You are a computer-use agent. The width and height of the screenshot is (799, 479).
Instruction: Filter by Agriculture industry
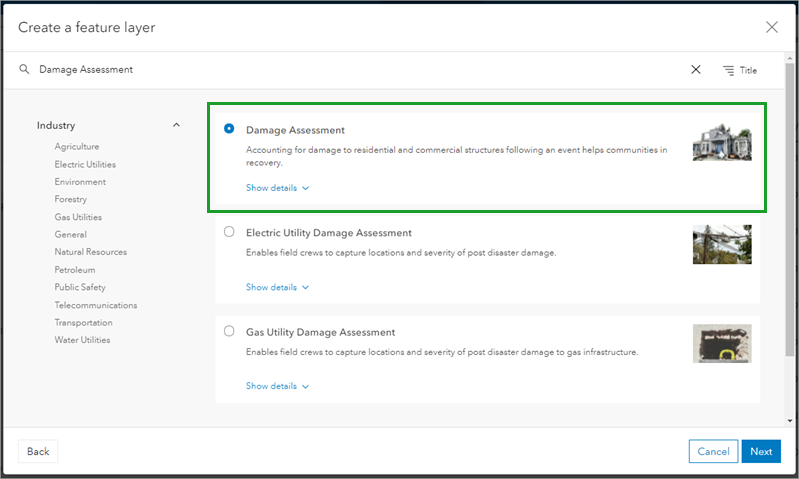[x=77, y=146]
